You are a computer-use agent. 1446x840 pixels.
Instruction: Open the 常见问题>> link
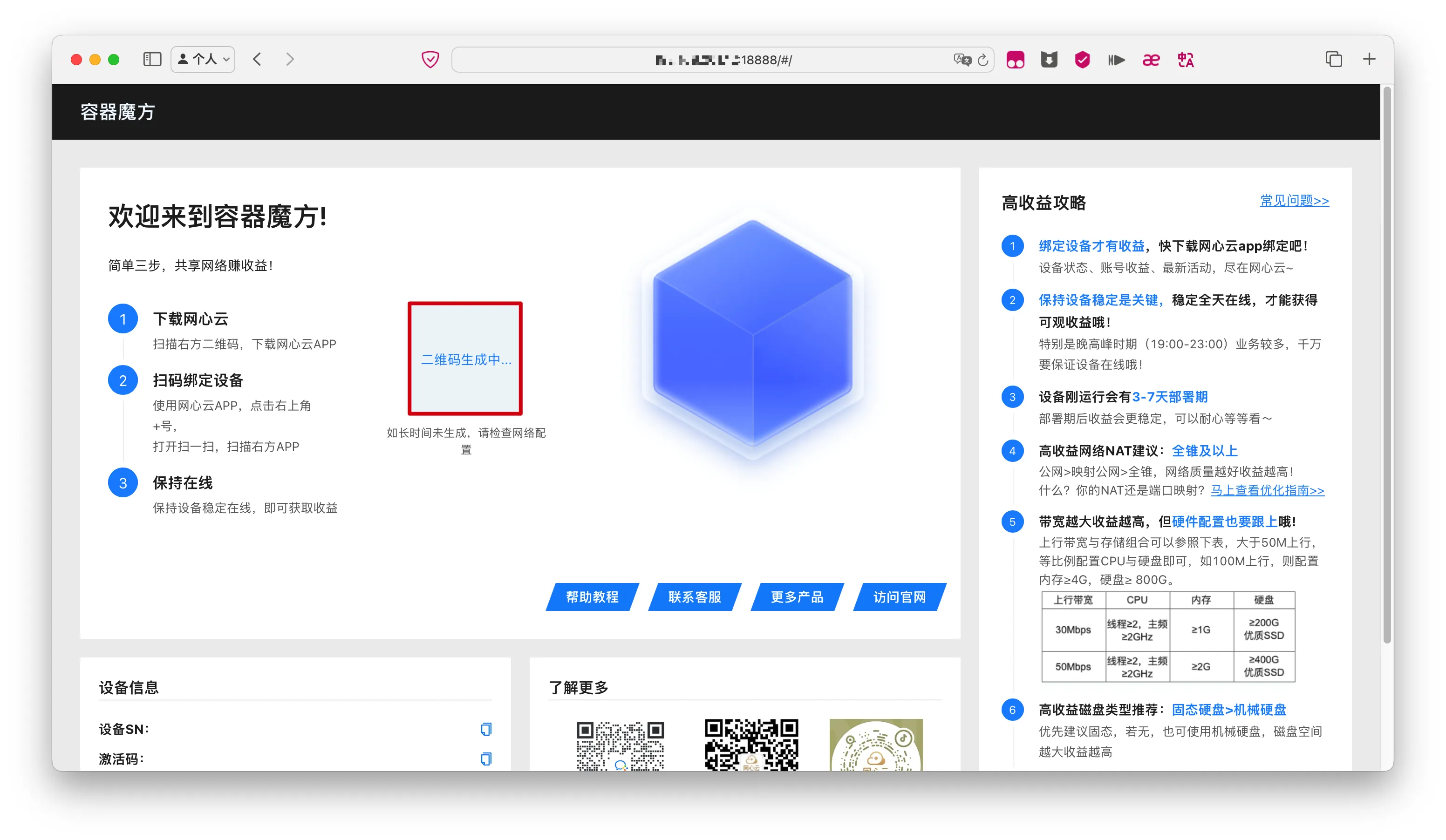pos(1295,201)
